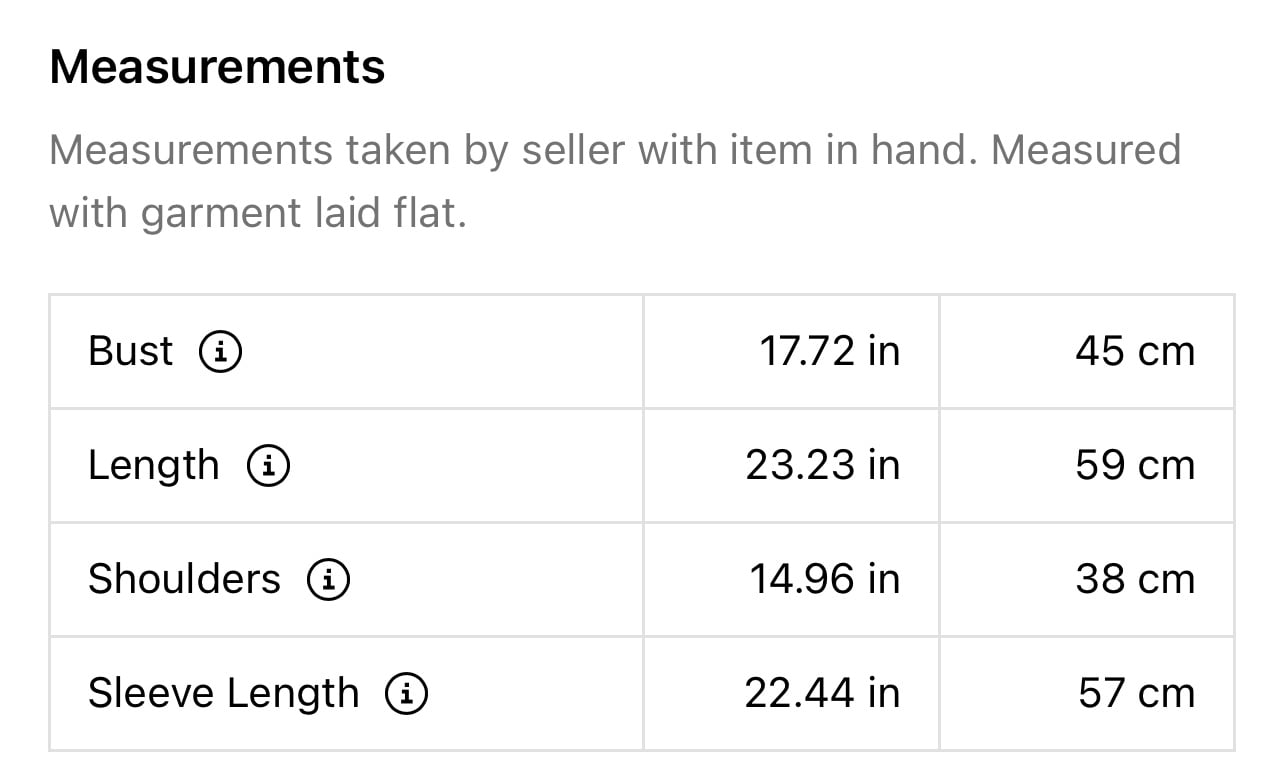Open the Sleeve Length info icon
The image size is (1284, 763).
(407, 693)
